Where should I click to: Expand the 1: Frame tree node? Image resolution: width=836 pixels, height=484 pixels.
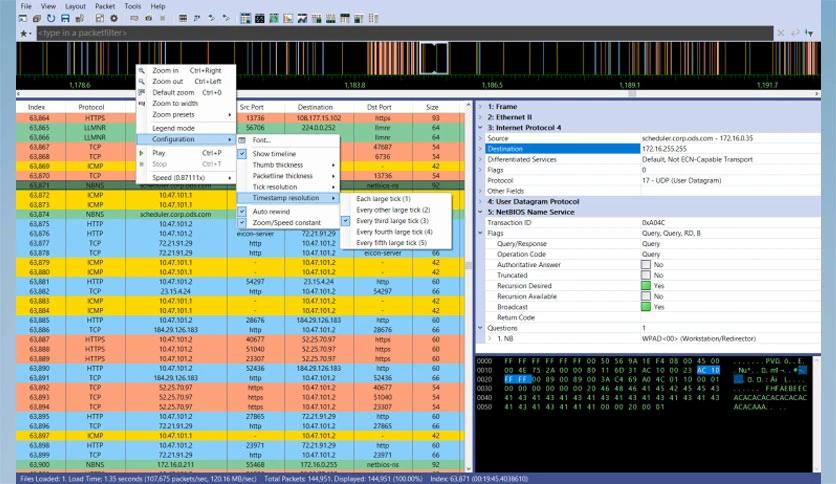(480, 107)
